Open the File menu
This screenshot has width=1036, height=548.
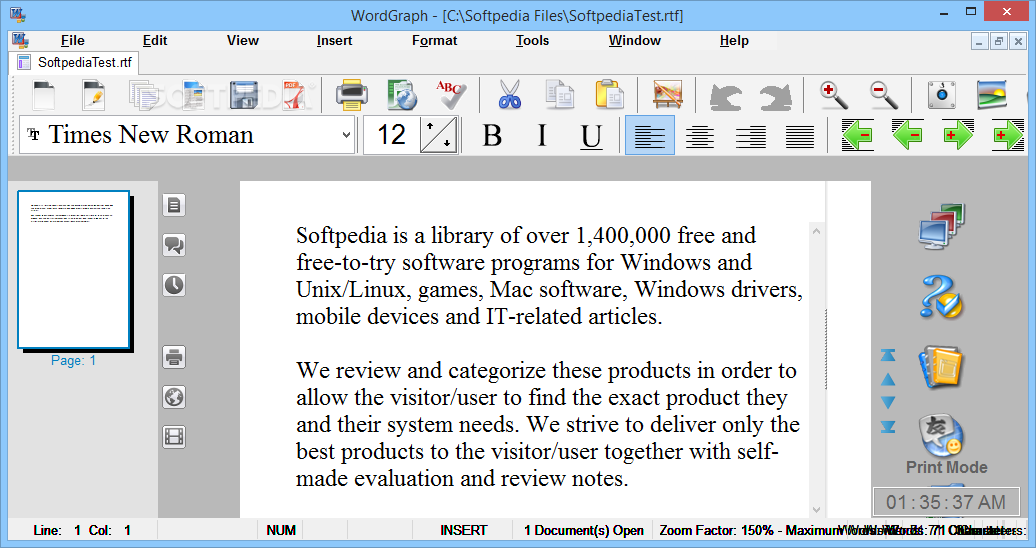click(x=72, y=40)
